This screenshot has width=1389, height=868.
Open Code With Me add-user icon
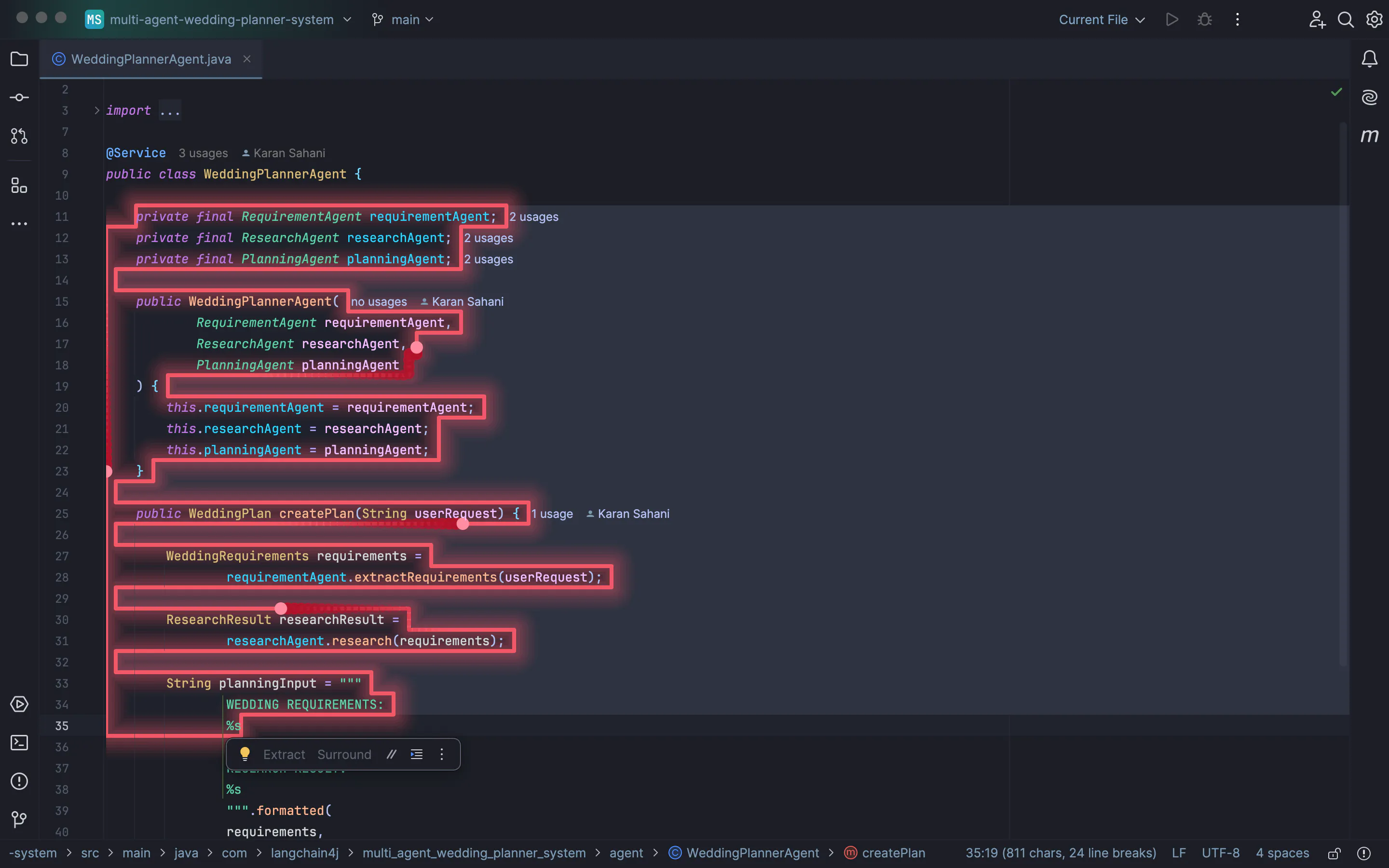[1317, 19]
